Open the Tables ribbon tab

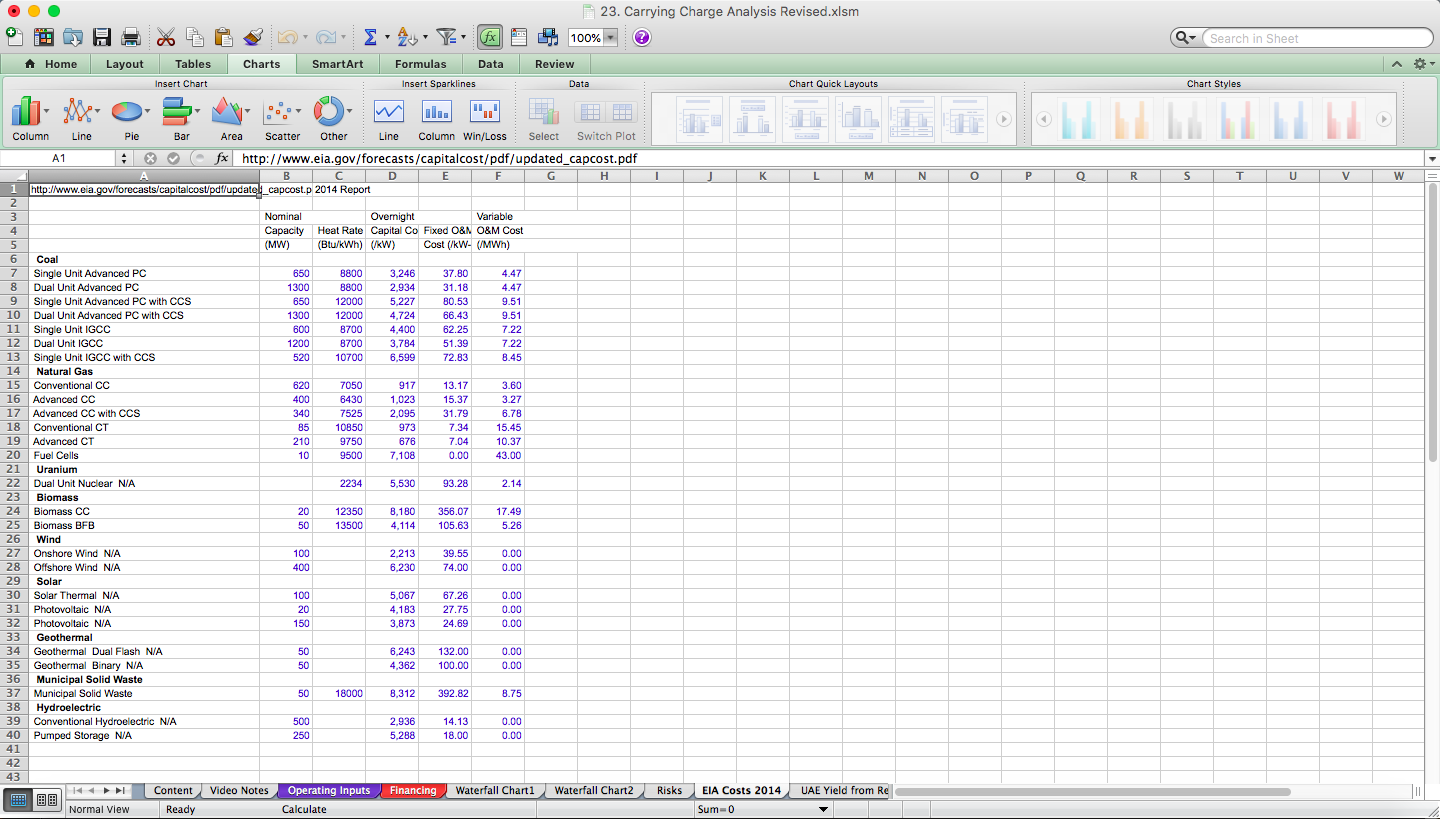pyautogui.click(x=193, y=64)
